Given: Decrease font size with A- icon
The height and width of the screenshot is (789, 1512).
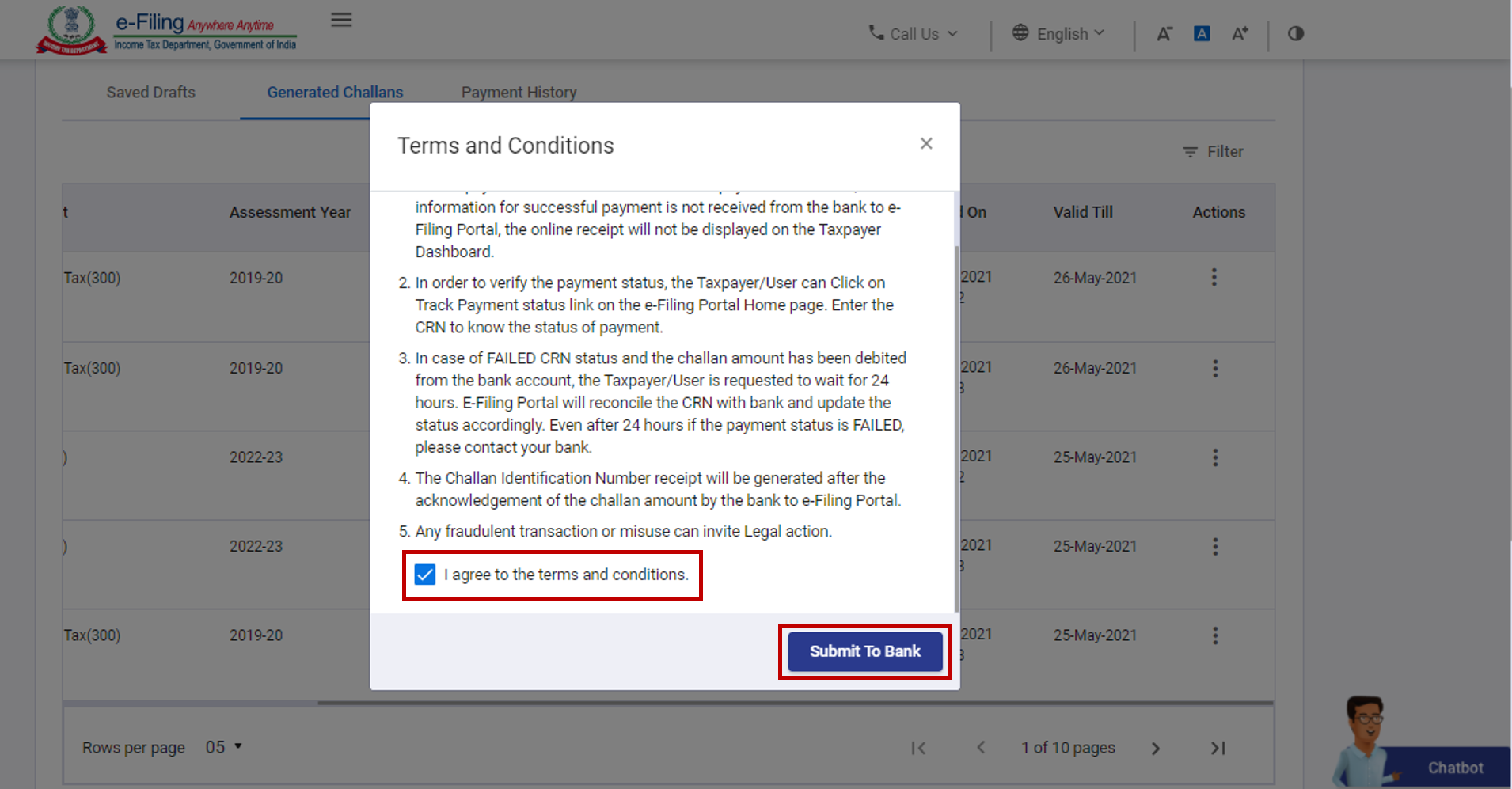Looking at the screenshot, I should click(x=1164, y=33).
